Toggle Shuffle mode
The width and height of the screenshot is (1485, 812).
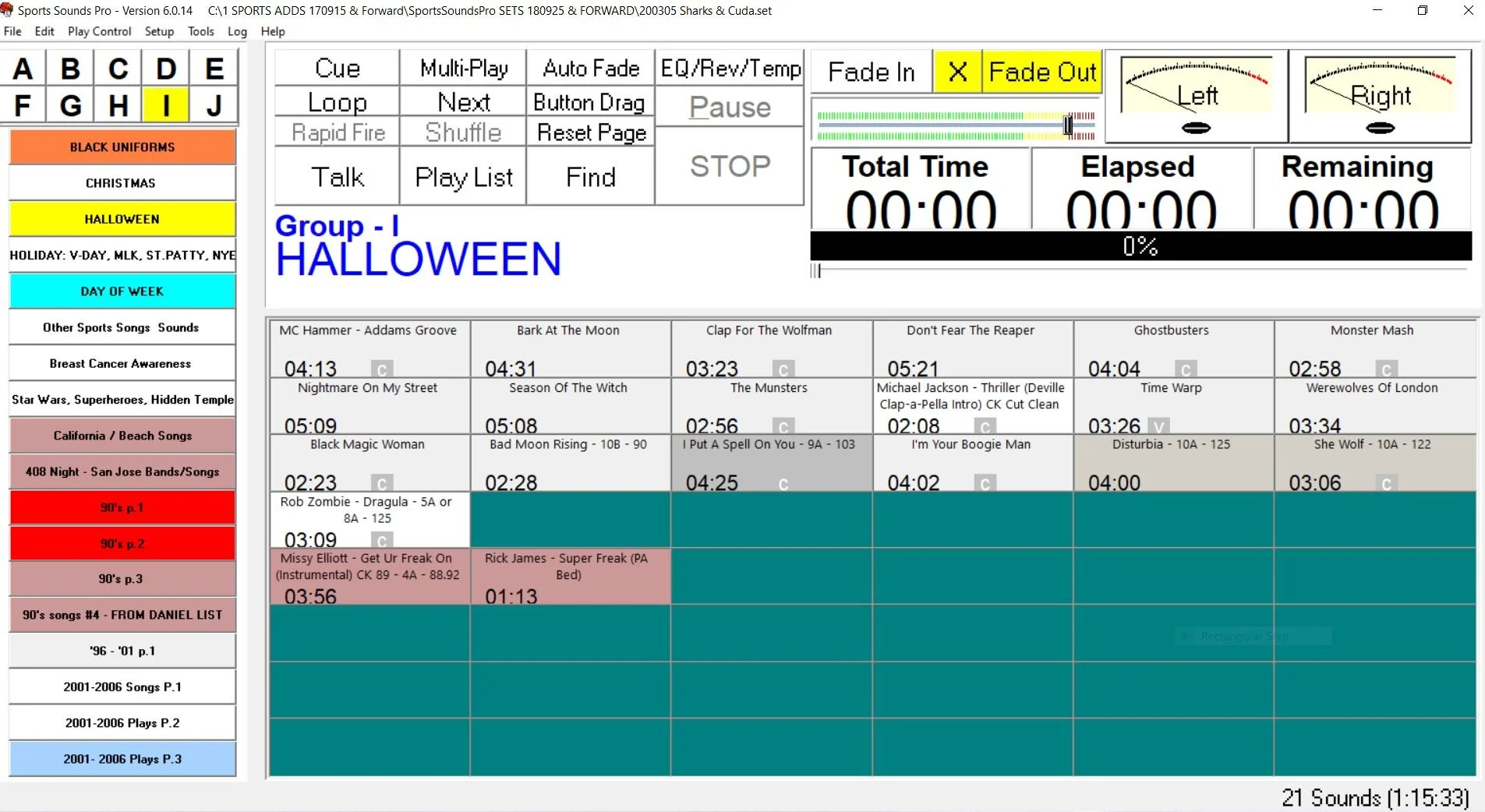point(463,132)
